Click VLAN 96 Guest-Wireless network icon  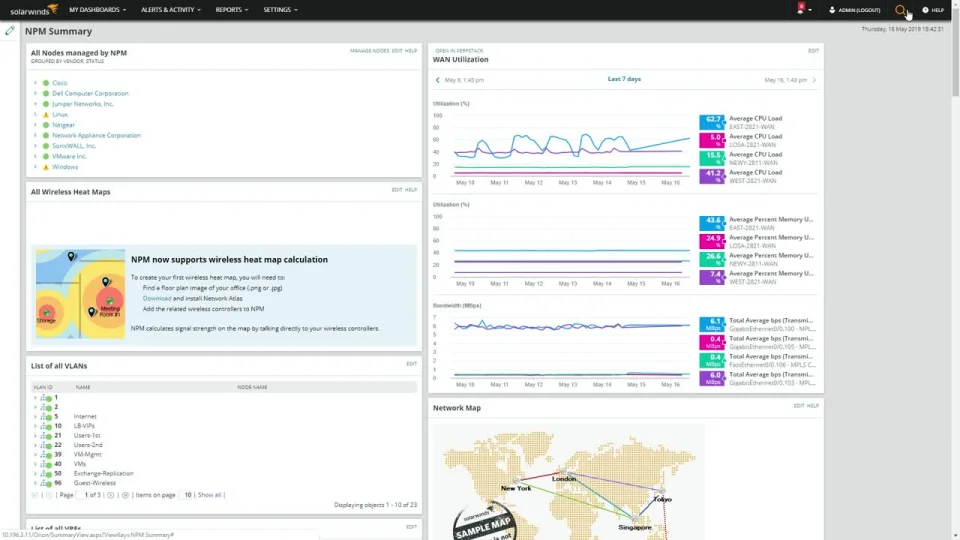(x=46, y=483)
